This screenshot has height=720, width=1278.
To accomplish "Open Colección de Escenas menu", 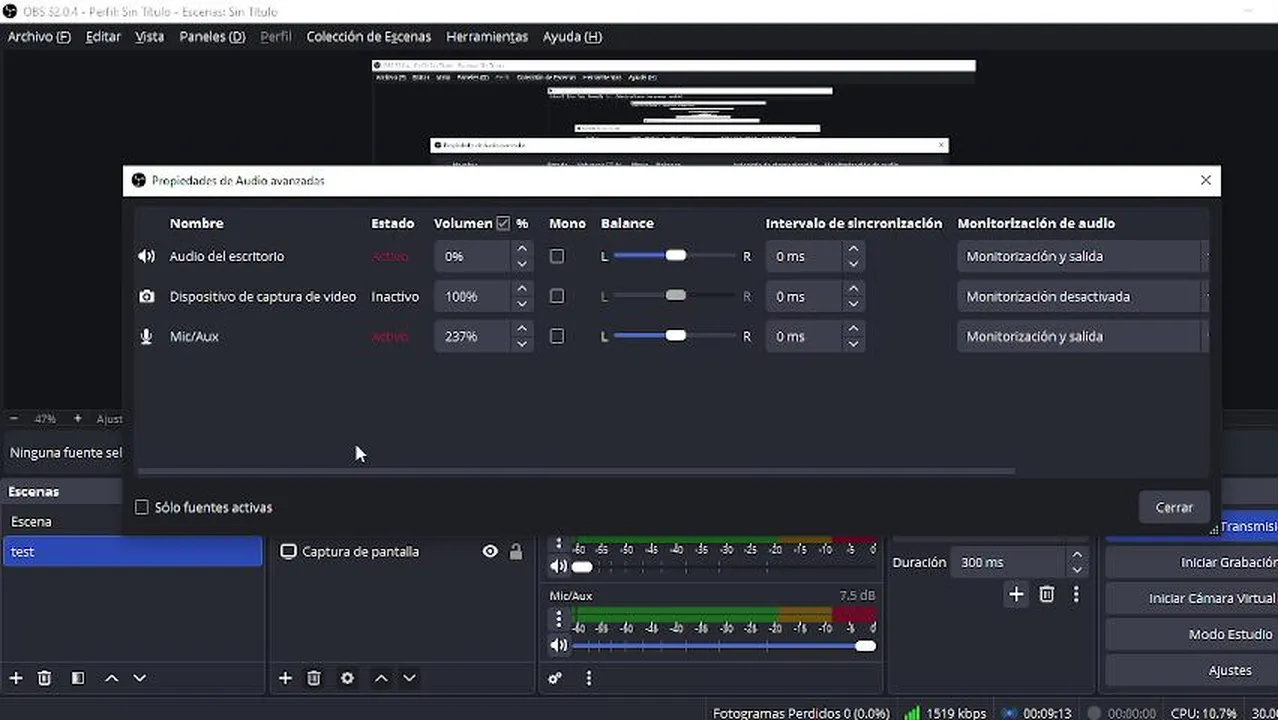I will point(368,36).
